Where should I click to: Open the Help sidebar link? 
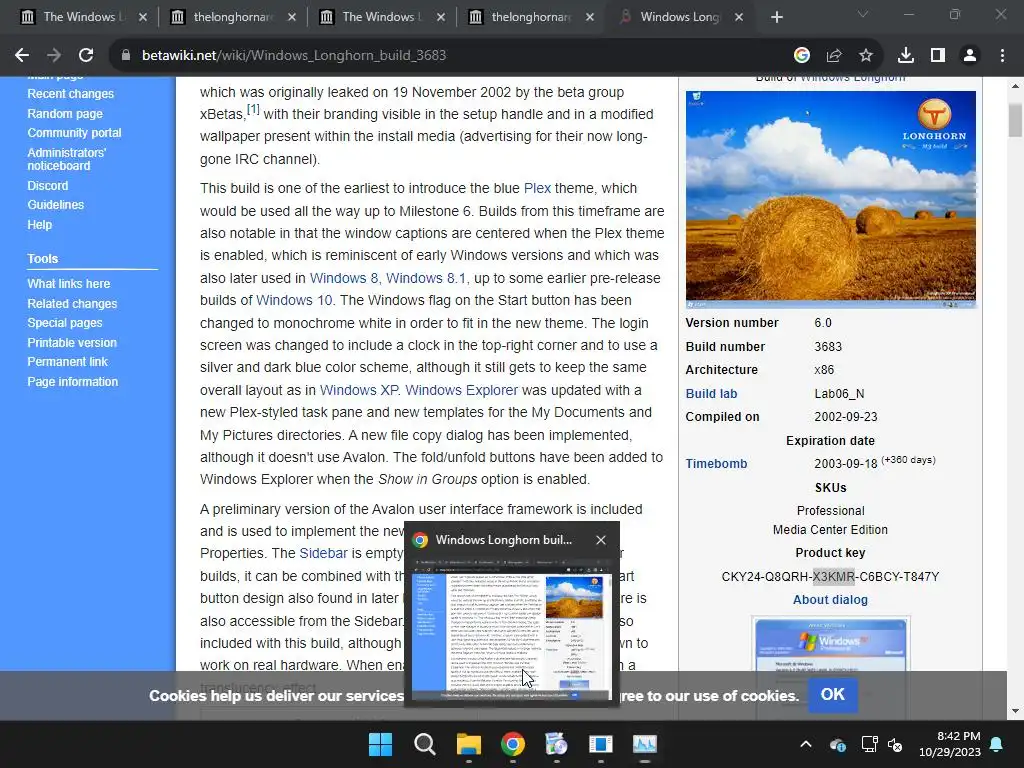click(39, 225)
